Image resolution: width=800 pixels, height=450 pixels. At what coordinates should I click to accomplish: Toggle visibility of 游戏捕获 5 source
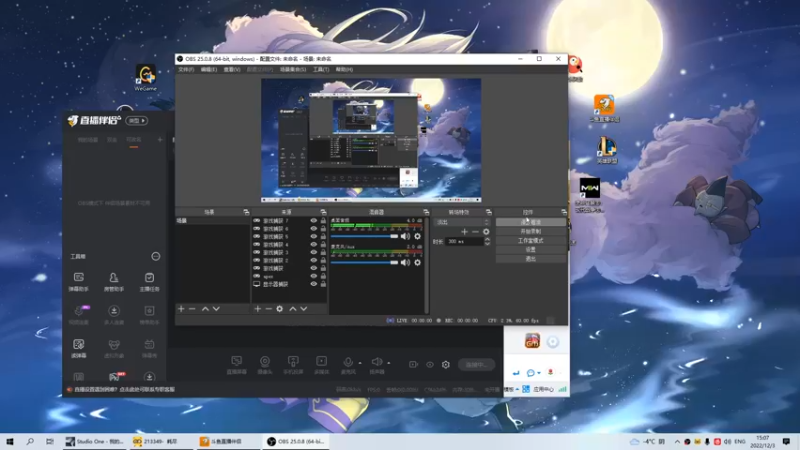[x=313, y=237]
